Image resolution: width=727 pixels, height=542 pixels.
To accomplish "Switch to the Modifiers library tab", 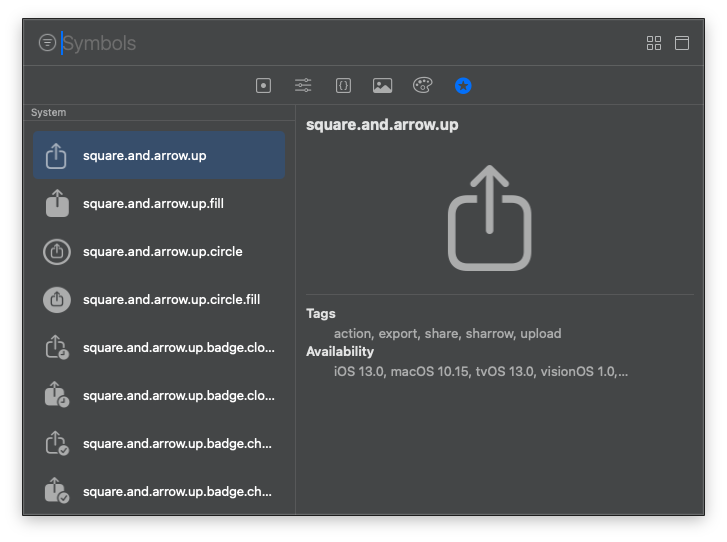I will pyautogui.click(x=303, y=86).
